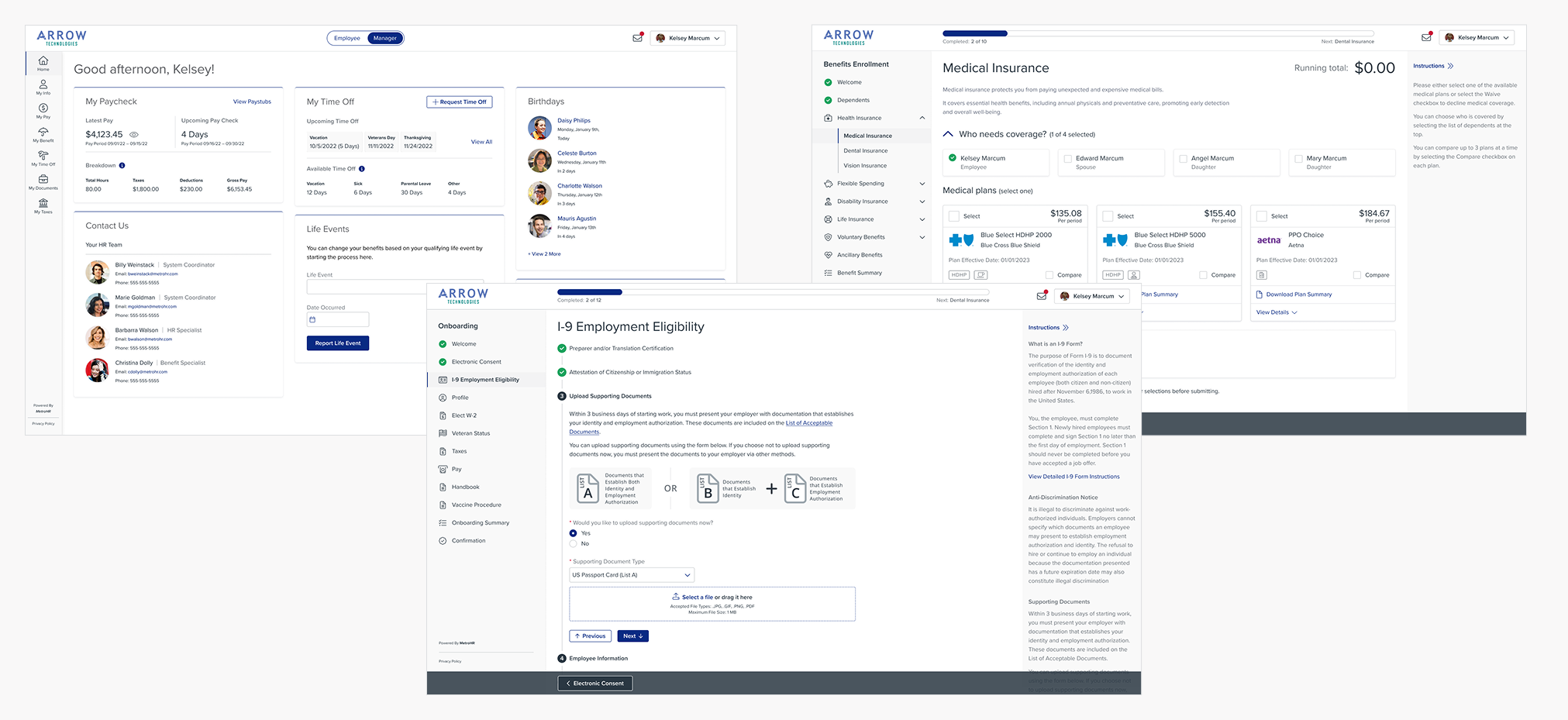1568x720 pixels.
Task: Reveal latest pay with eye icon
Action: point(134,134)
